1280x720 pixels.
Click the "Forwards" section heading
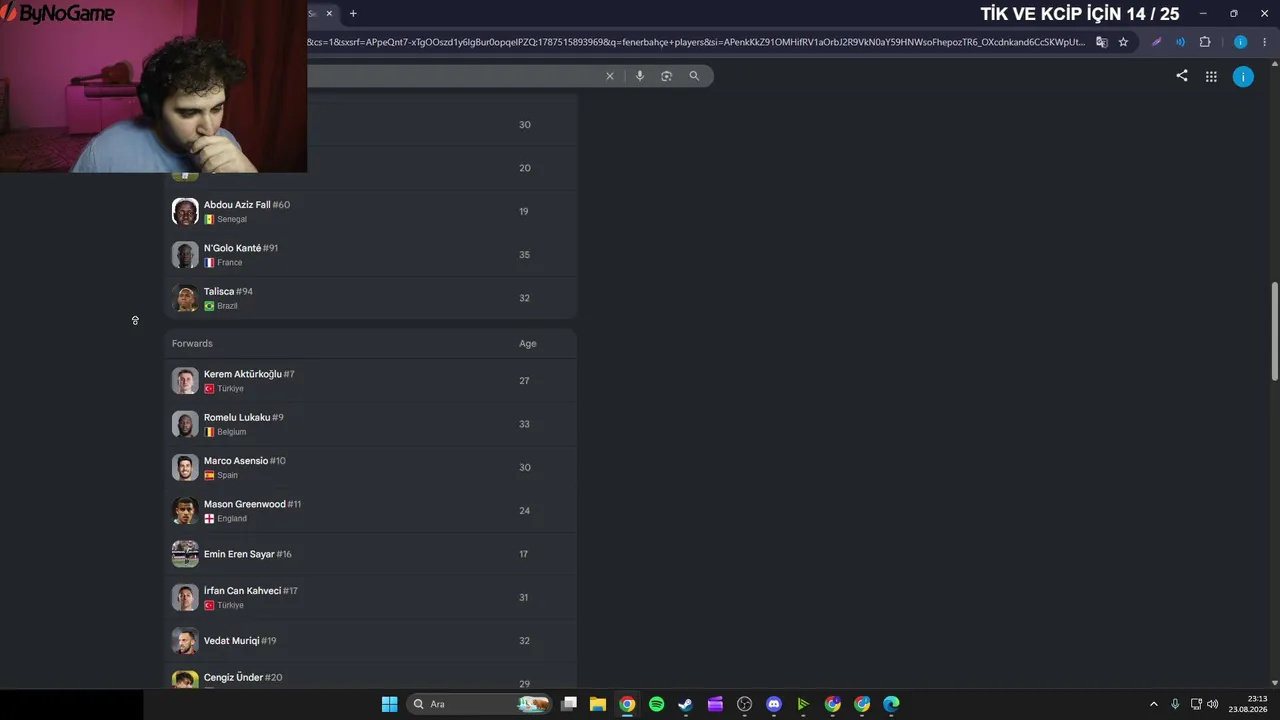[192, 343]
